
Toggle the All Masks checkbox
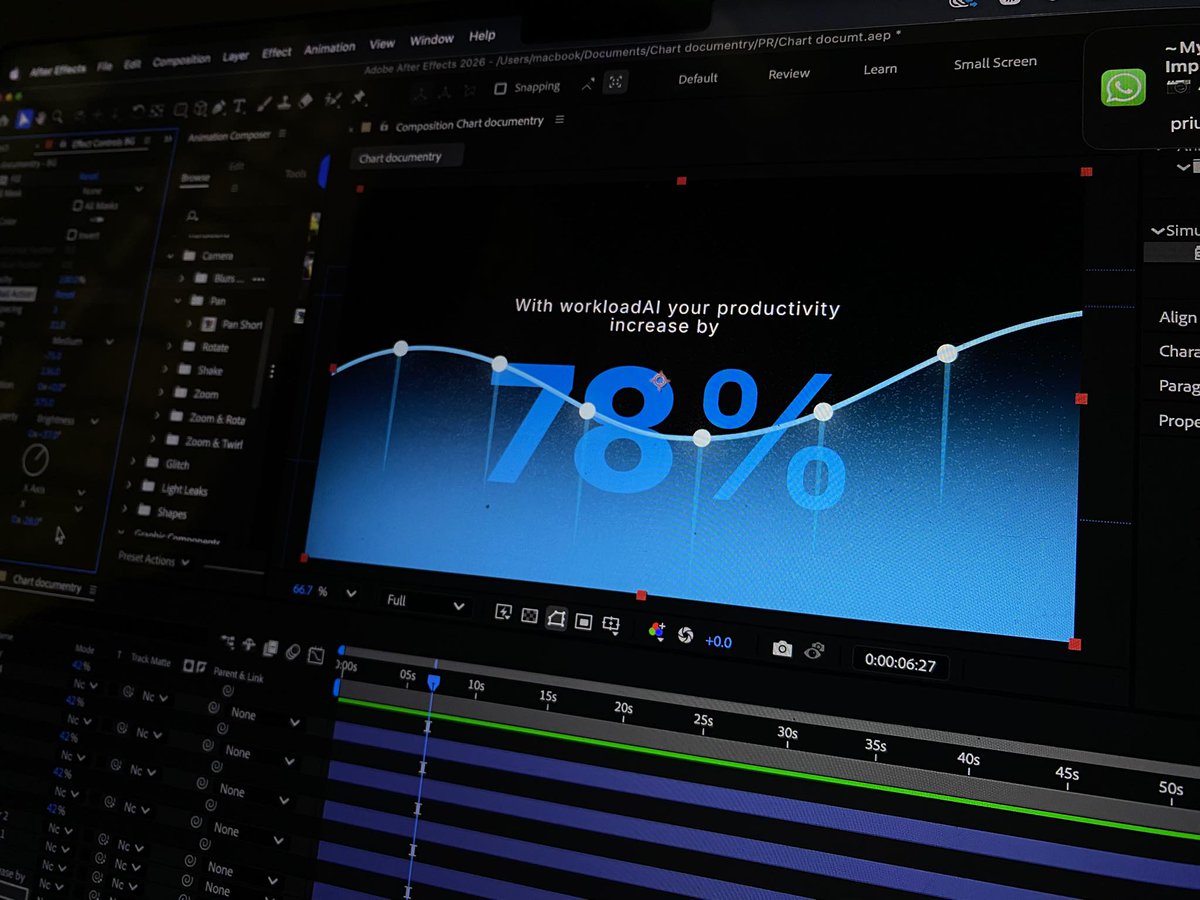pos(77,205)
